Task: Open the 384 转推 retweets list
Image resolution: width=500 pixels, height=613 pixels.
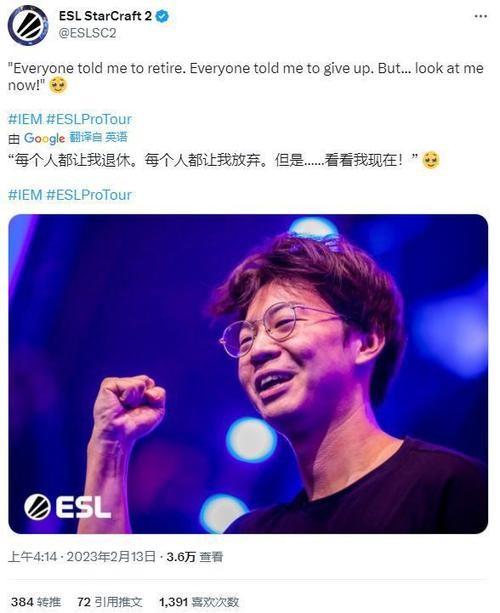Action: coord(36,602)
